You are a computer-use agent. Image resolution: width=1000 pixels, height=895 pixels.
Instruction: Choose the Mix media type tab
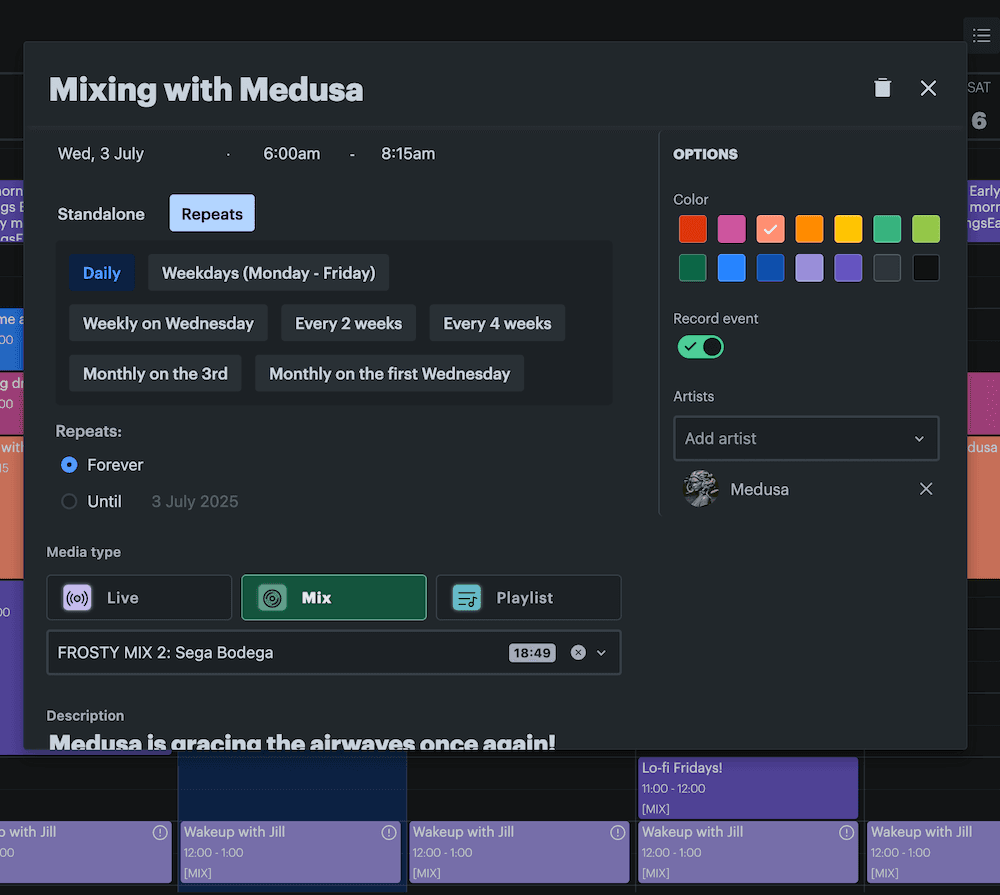[x=334, y=598]
